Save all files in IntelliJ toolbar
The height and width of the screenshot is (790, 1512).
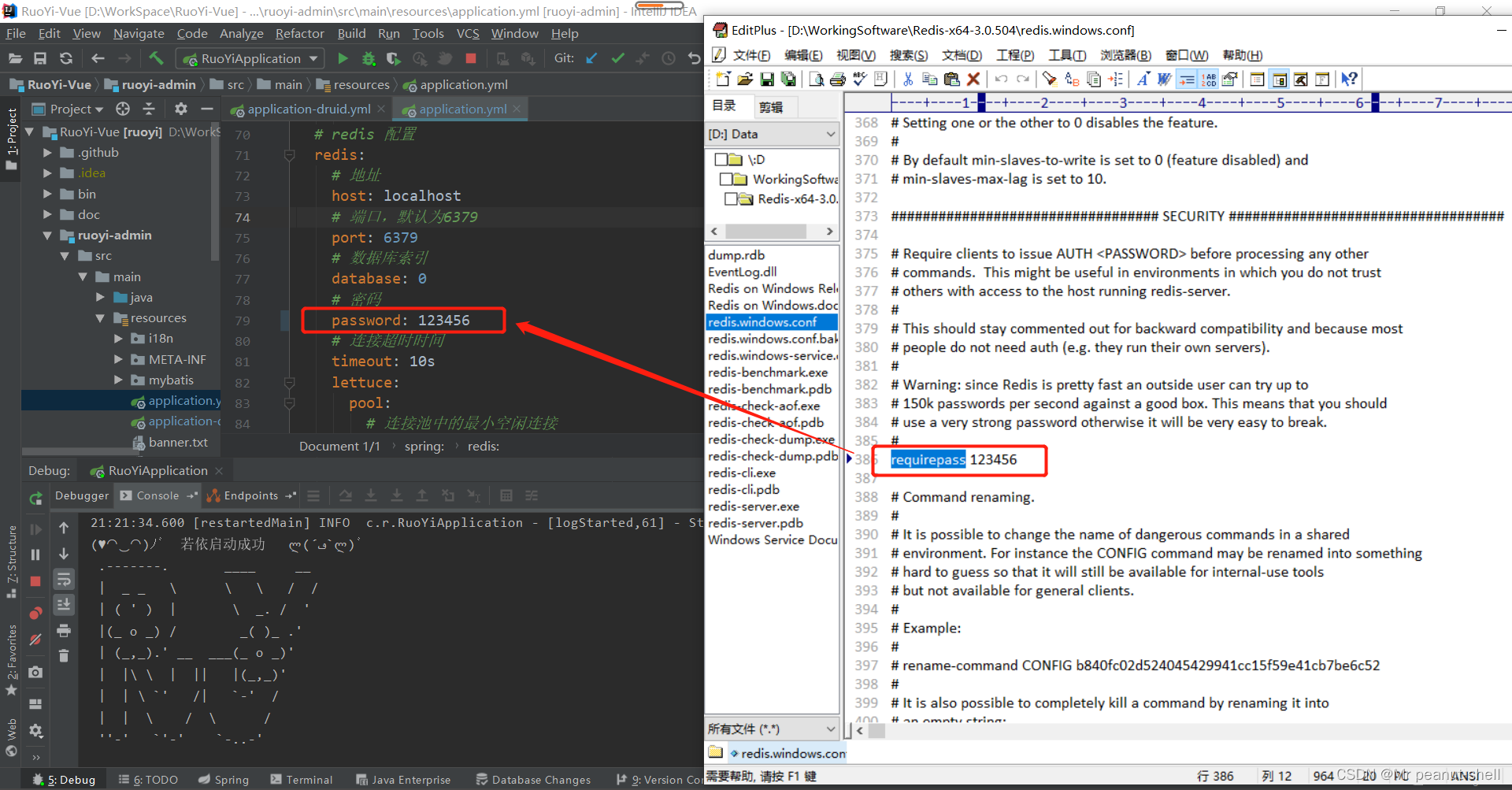pos(40,58)
